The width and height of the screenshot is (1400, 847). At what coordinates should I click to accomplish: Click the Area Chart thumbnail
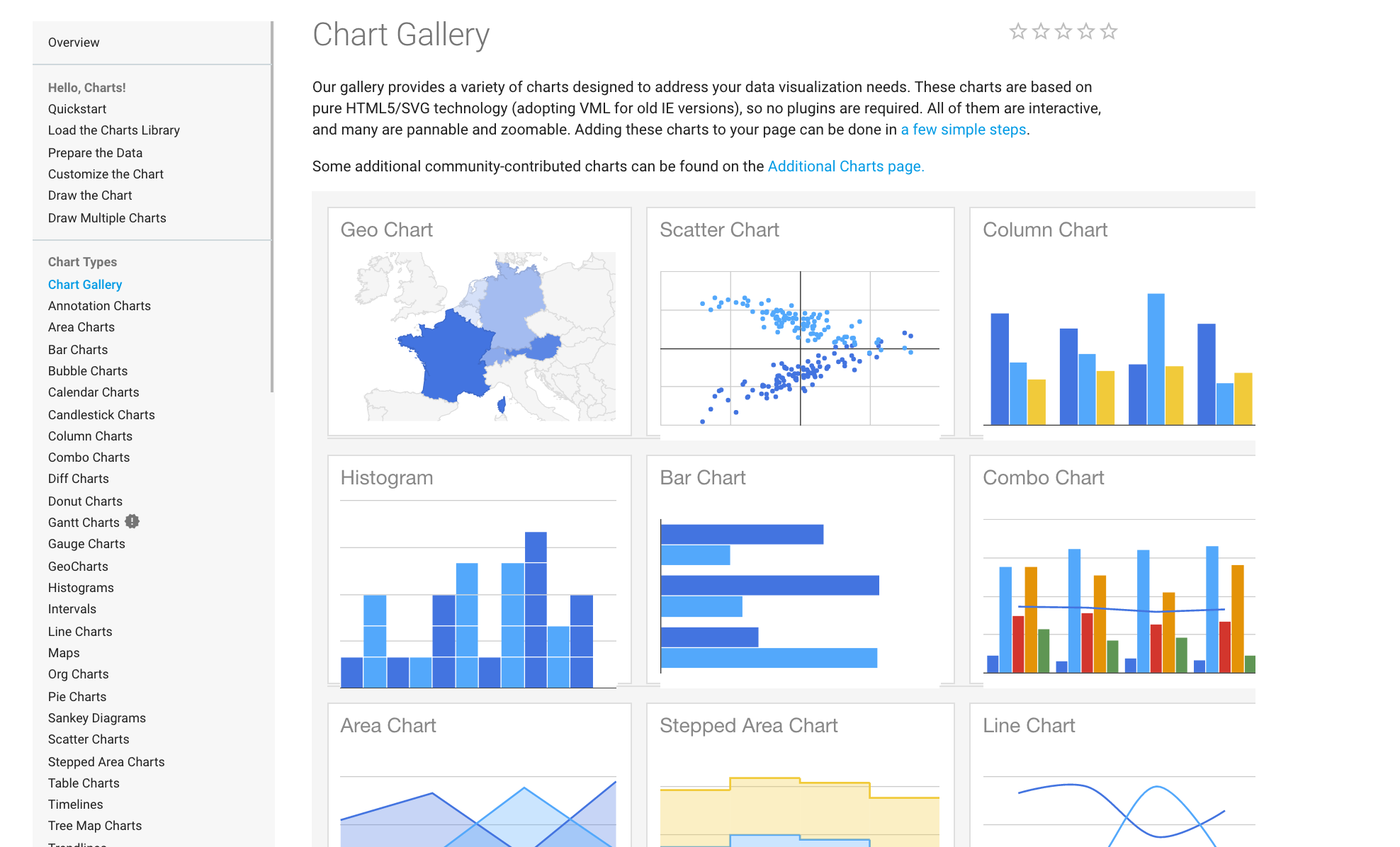click(479, 775)
